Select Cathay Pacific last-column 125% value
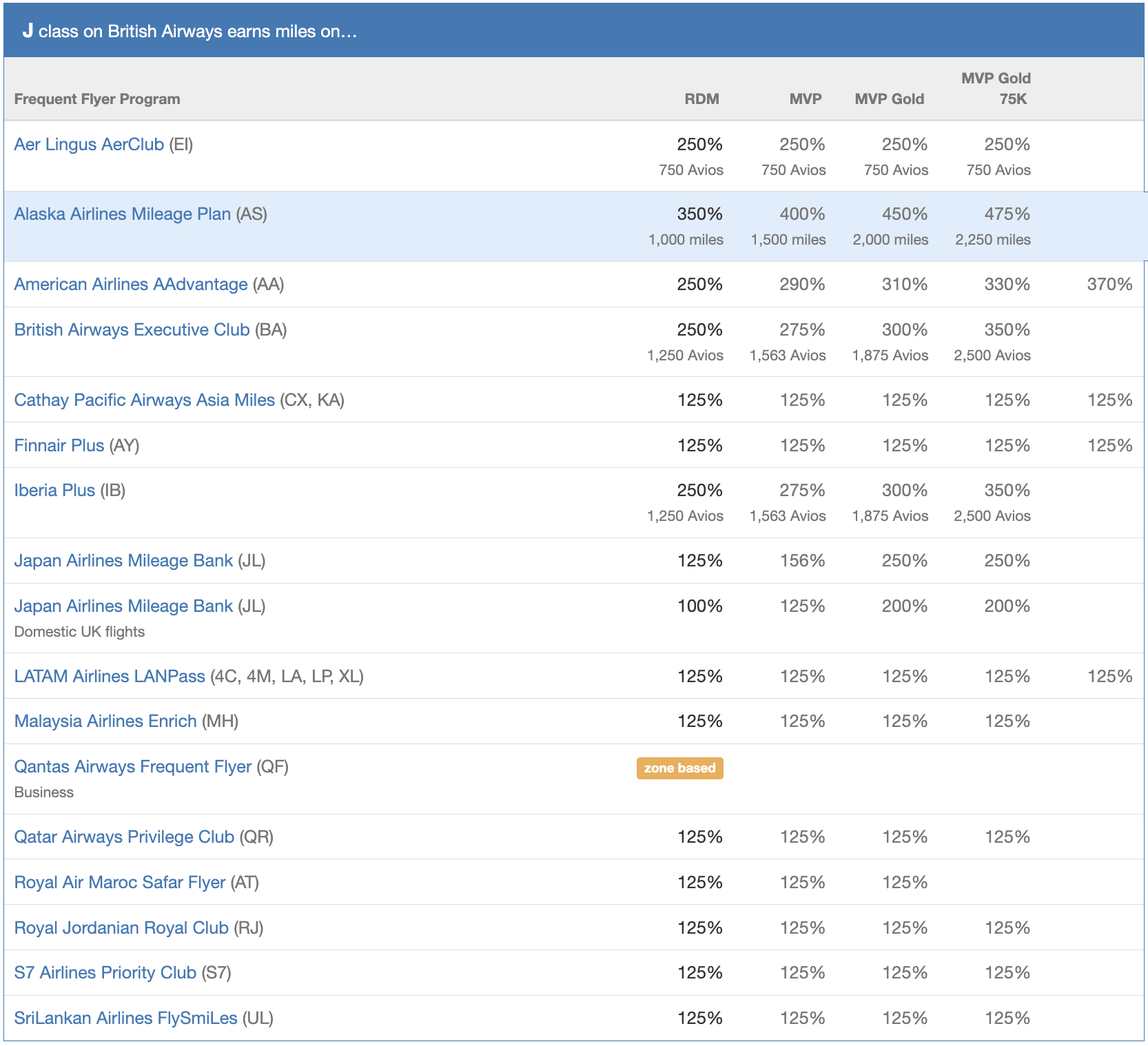This screenshot has height=1046, width=1148. point(1110,400)
